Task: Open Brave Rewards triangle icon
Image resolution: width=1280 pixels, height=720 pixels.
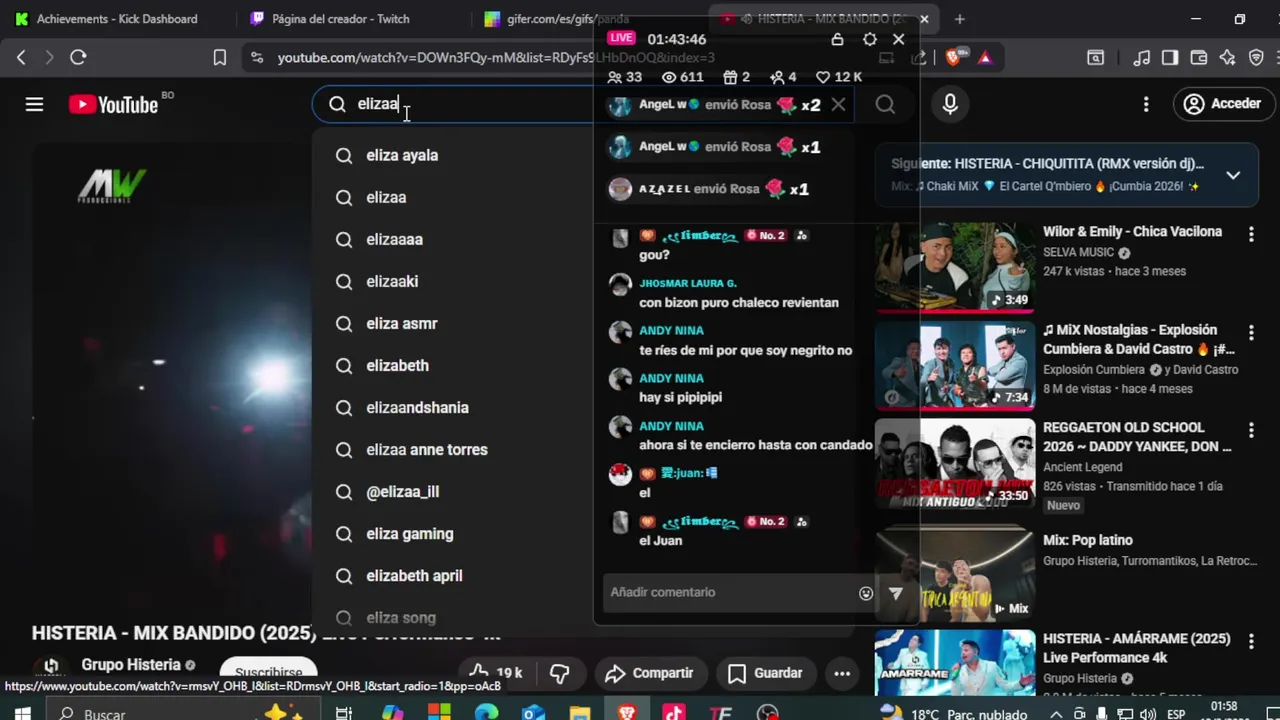Action: coord(985,58)
